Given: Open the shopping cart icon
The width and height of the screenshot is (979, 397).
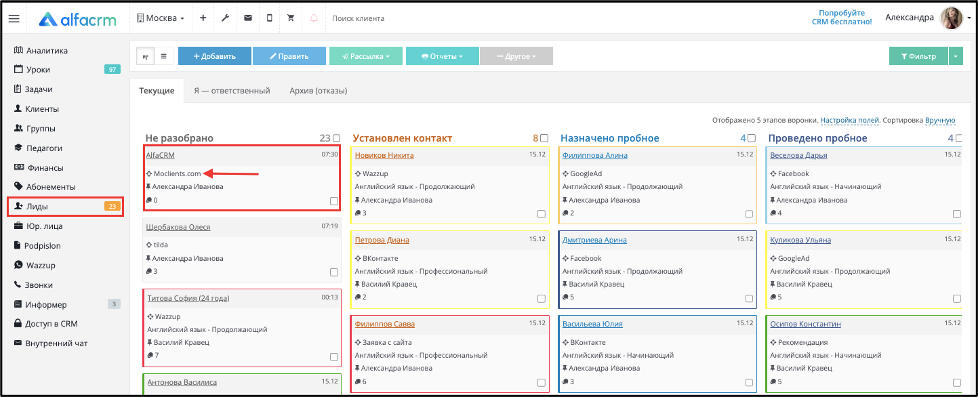Looking at the screenshot, I should pyautogui.click(x=291, y=18).
